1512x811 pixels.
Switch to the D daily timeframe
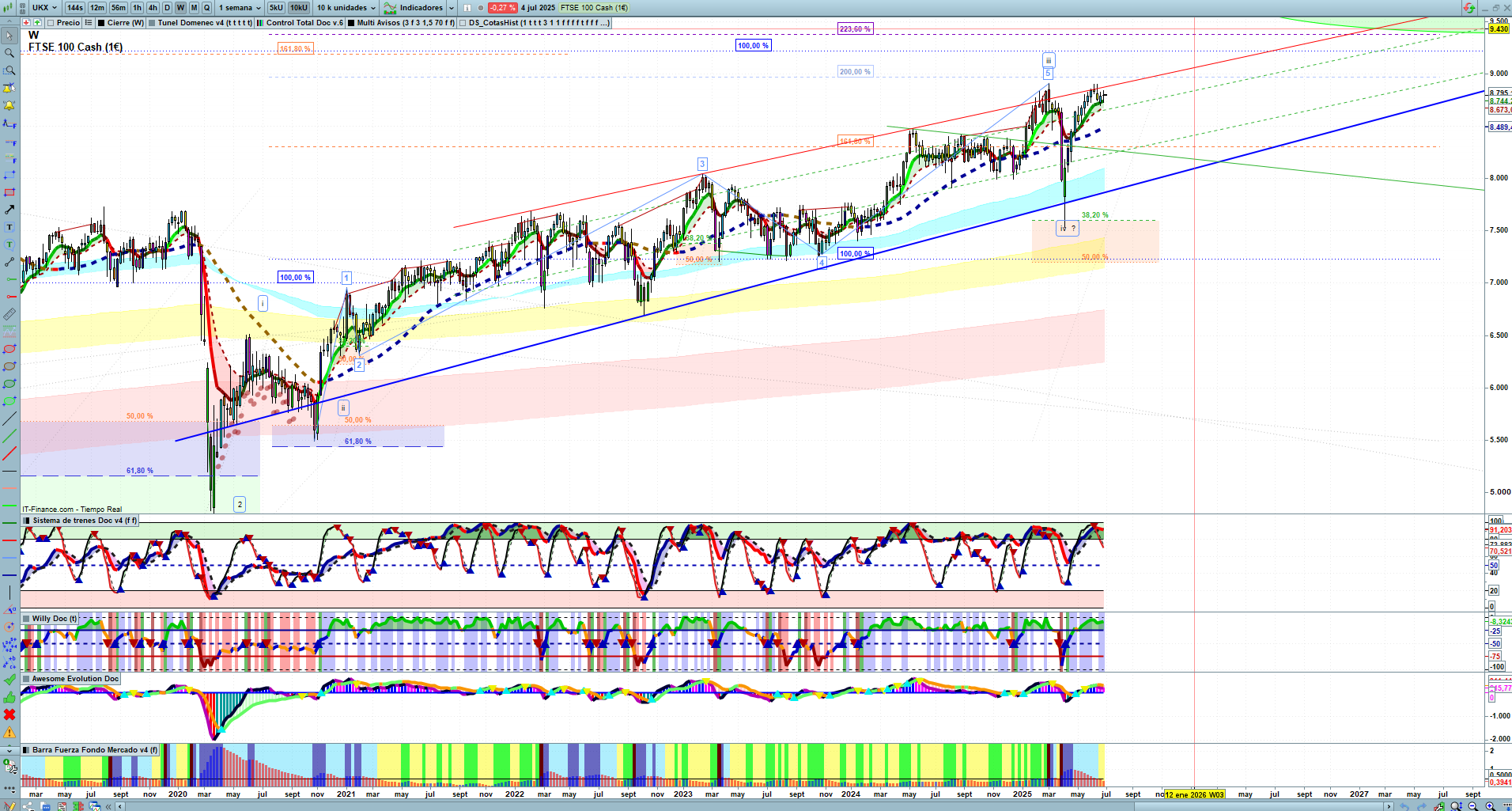coord(167,8)
